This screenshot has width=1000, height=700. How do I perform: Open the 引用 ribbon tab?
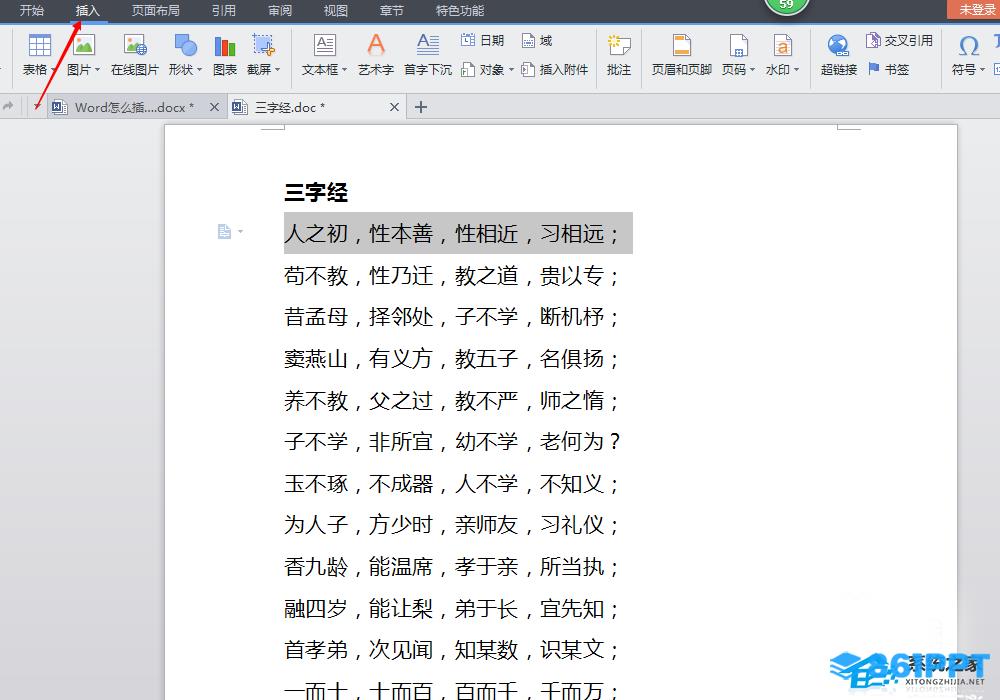coord(223,10)
